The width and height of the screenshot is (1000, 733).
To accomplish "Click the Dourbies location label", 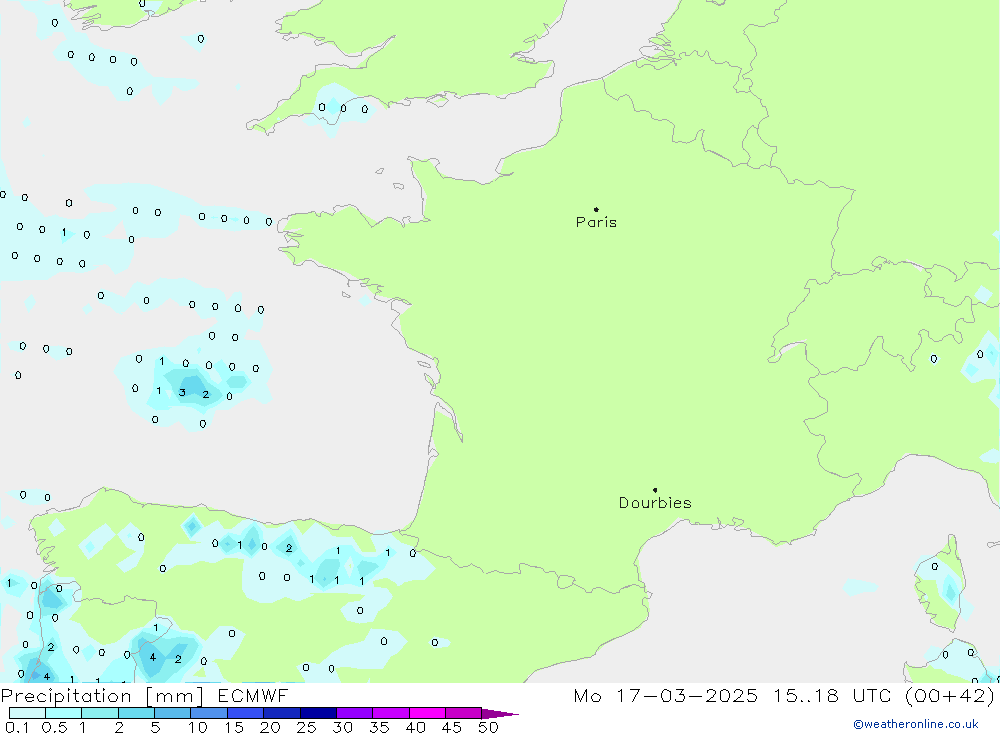I will [655, 503].
